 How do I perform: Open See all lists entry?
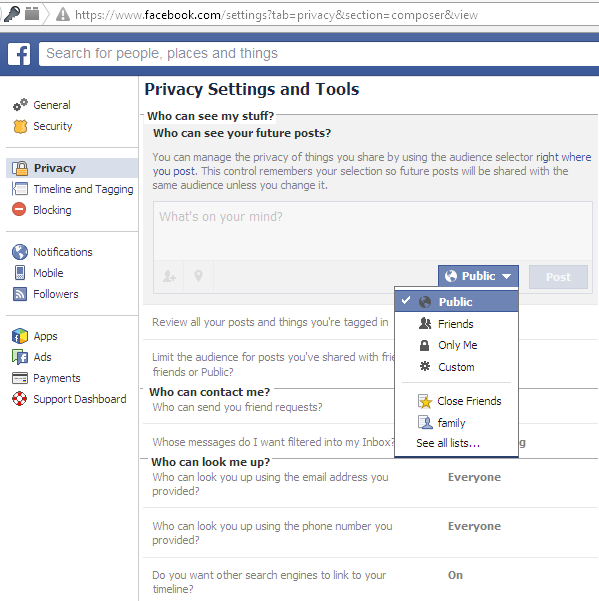coord(448,443)
